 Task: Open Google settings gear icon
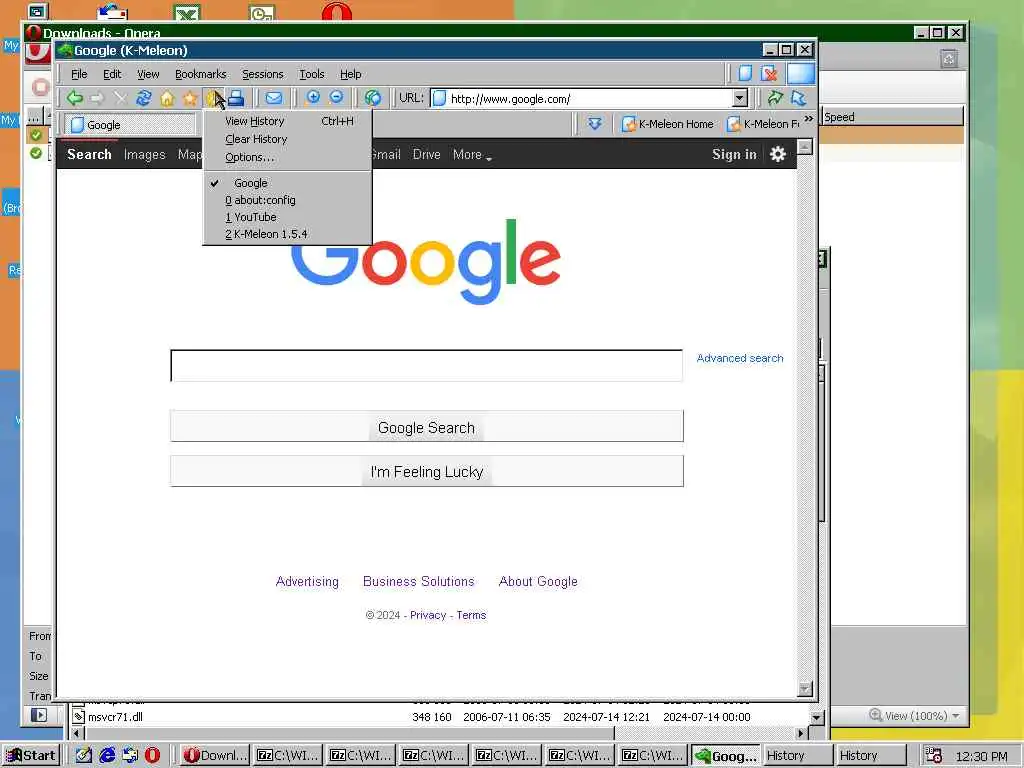777,154
